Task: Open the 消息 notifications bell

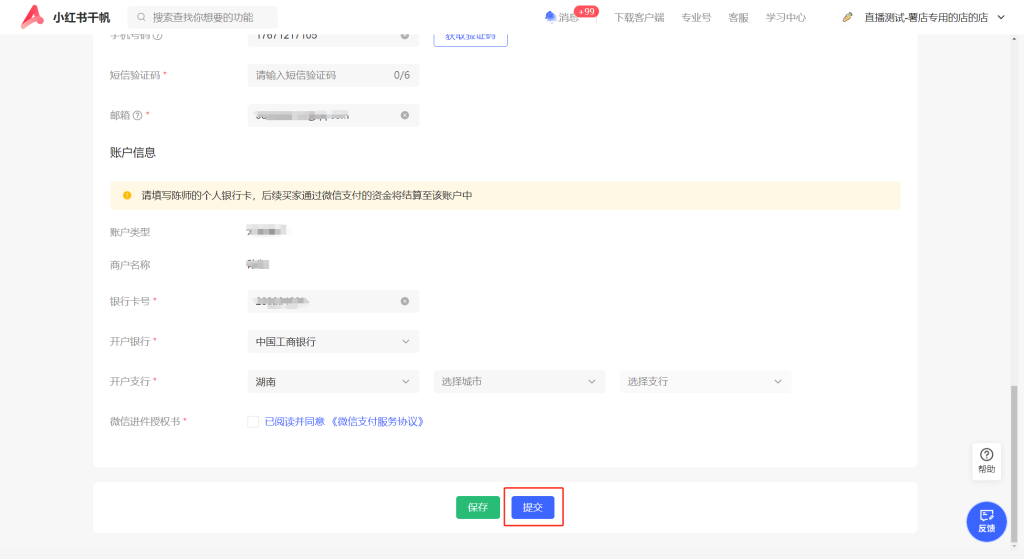Action: [x=550, y=17]
